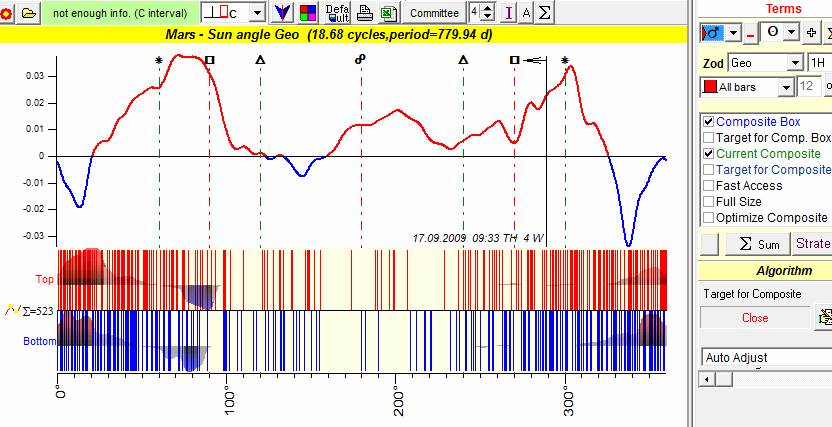Image resolution: width=832 pixels, height=427 pixels.
Task: Open file with the folder icon
Action: pos(29,13)
